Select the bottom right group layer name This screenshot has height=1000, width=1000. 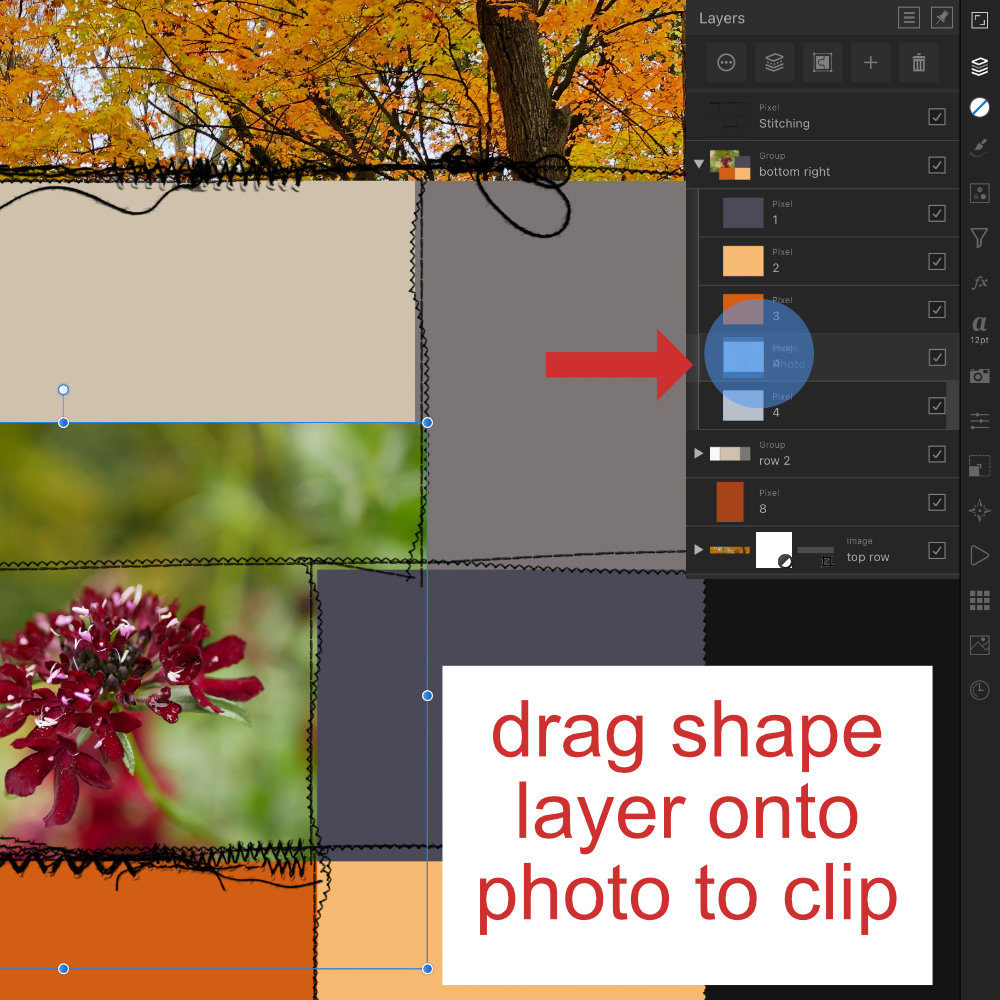[x=795, y=172]
